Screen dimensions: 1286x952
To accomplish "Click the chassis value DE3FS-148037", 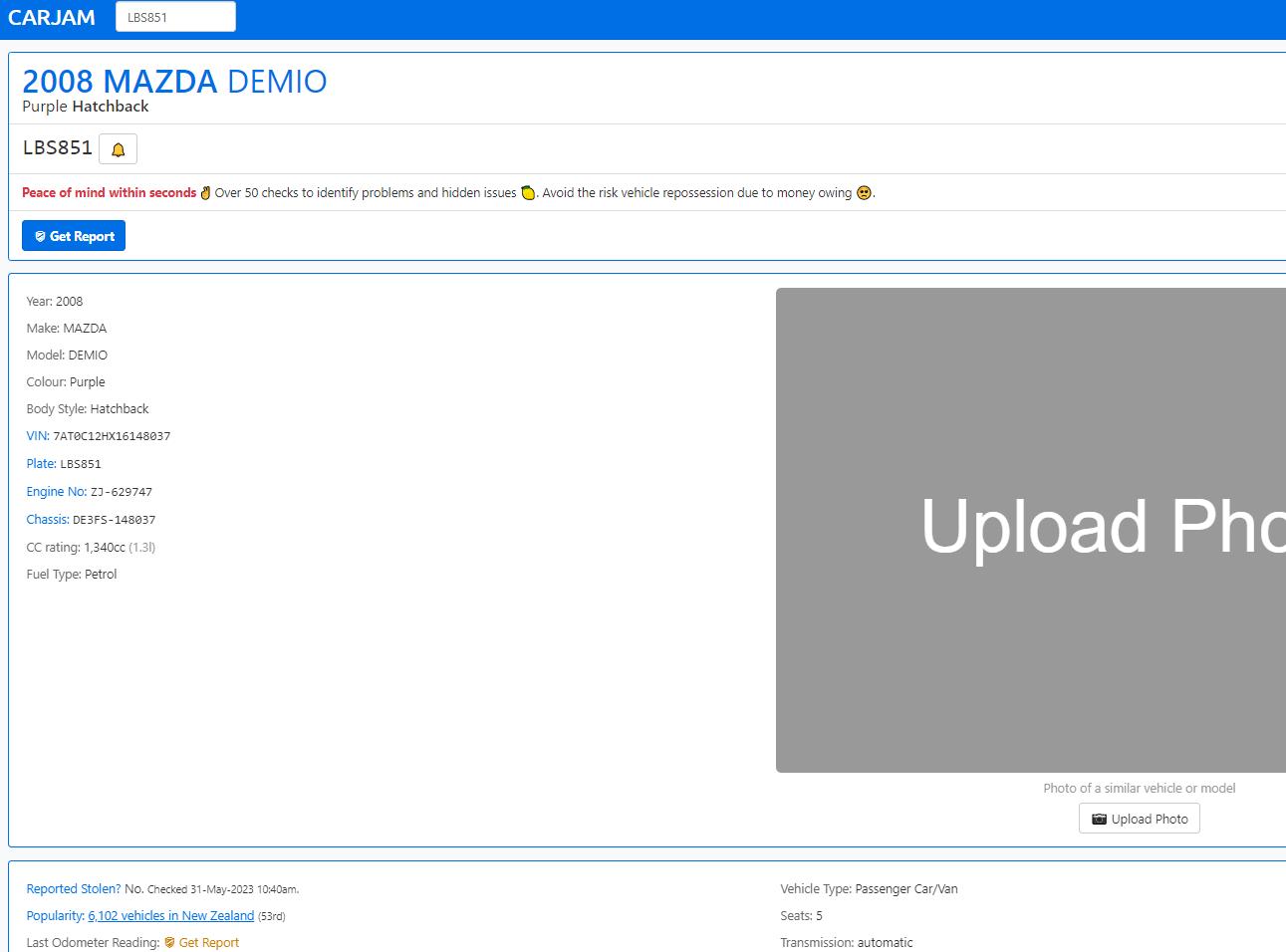I will click(x=115, y=520).
